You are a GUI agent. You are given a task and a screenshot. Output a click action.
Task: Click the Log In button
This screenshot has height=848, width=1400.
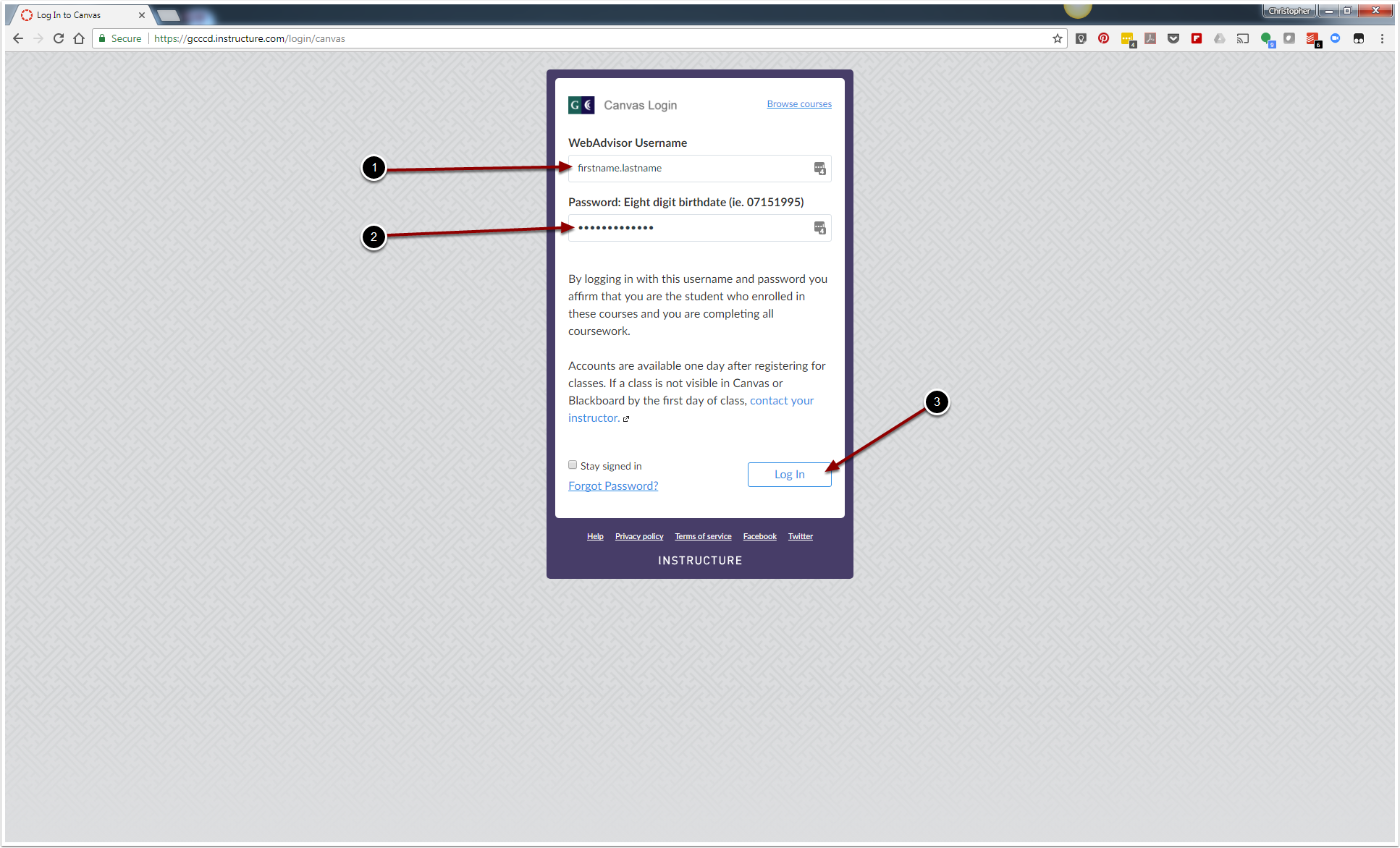789,475
